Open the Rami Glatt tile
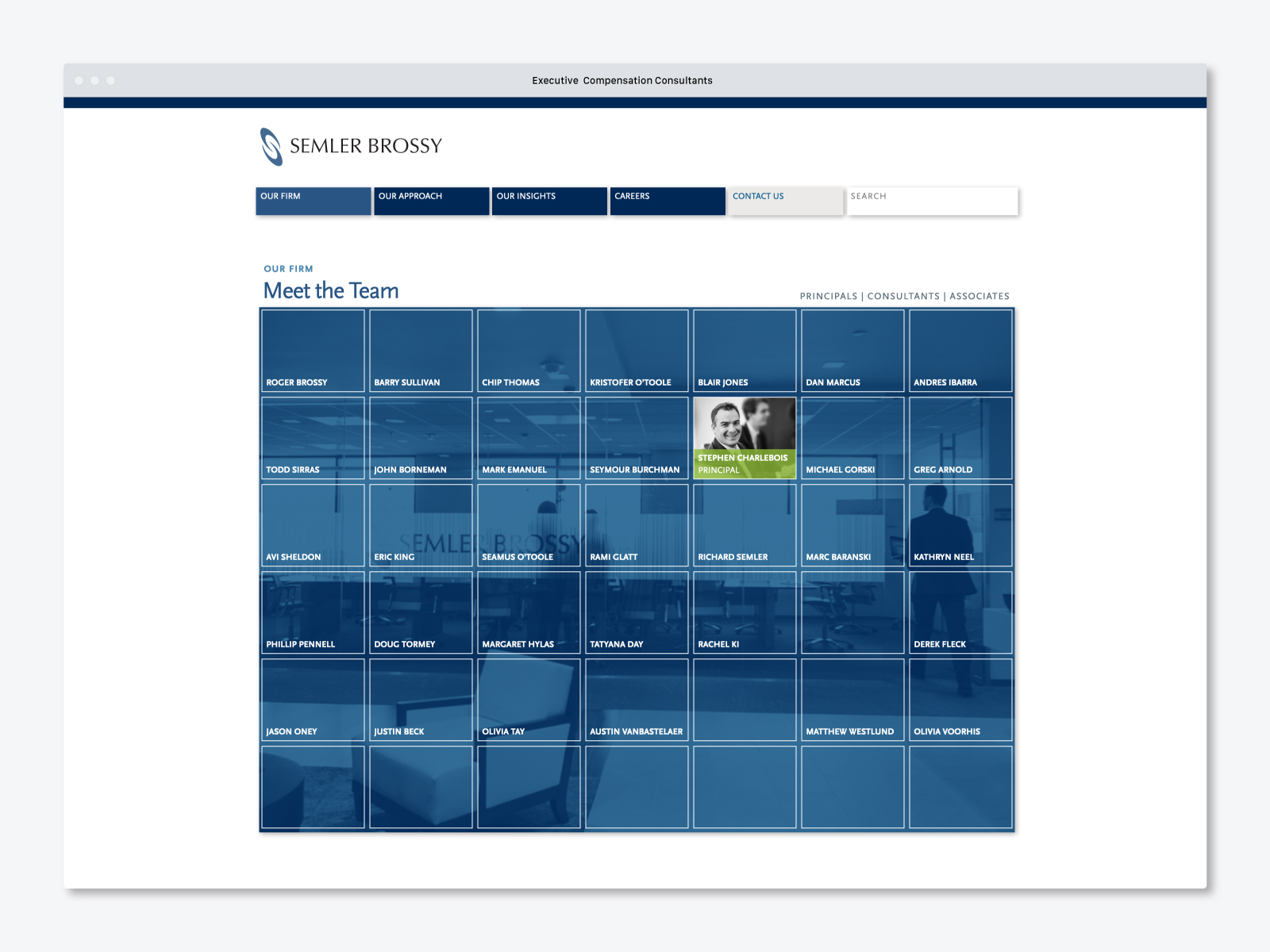The height and width of the screenshot is (952, 1270). (637, 525)
